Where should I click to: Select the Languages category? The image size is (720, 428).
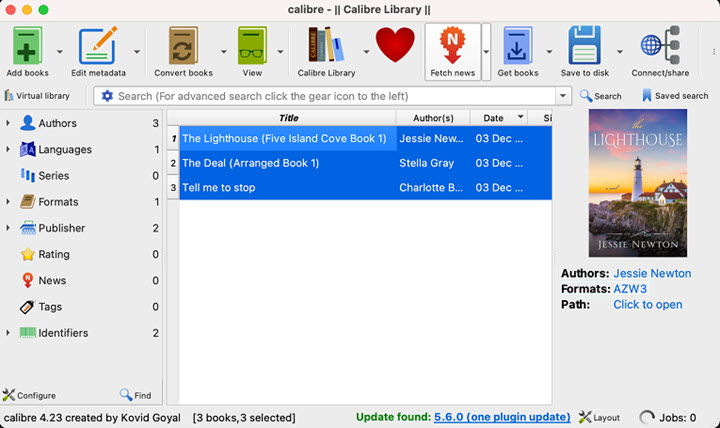pos(65,149)
